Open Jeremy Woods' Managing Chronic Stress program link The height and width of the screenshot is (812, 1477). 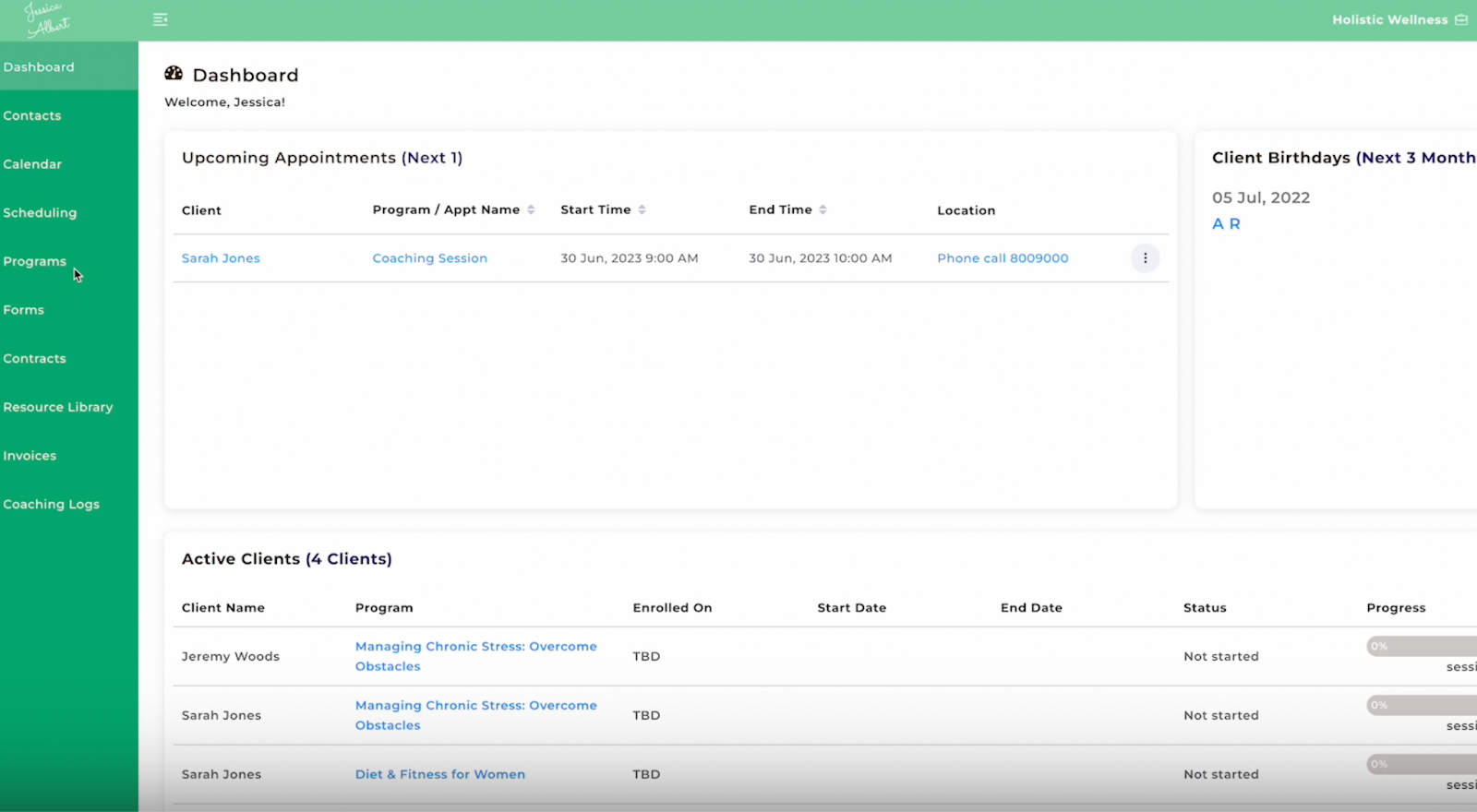476,656
